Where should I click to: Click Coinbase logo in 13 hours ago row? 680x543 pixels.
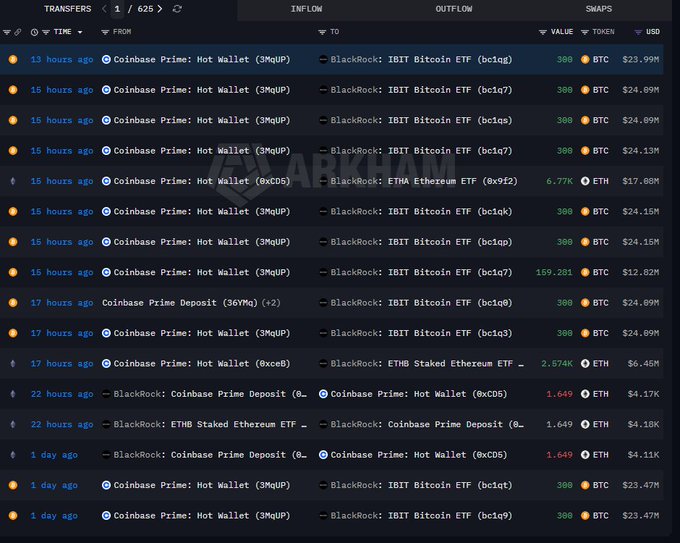point(106,59)
